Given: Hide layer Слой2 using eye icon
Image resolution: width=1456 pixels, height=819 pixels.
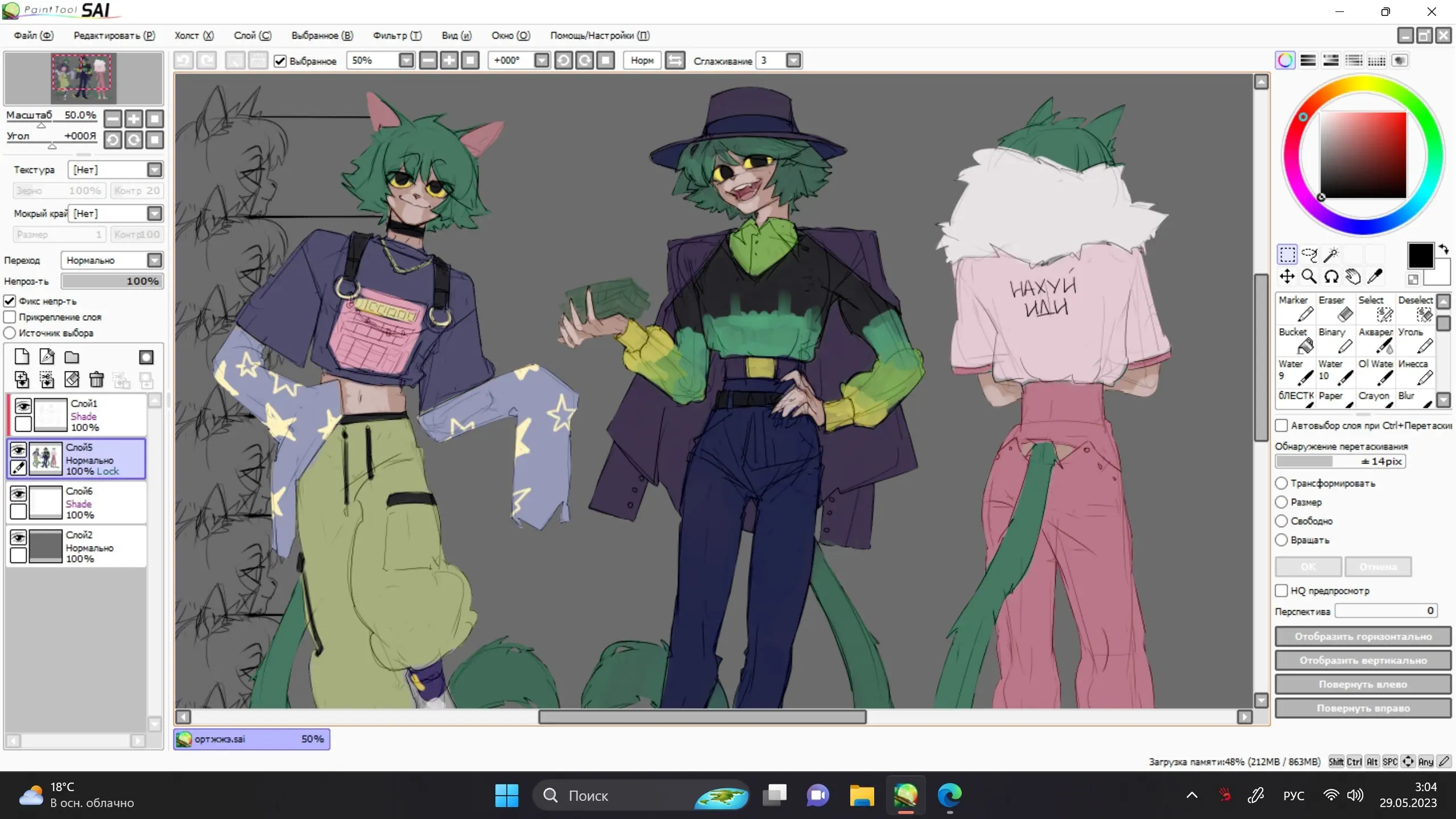Looking at the screenshot, I should (18, 537).
